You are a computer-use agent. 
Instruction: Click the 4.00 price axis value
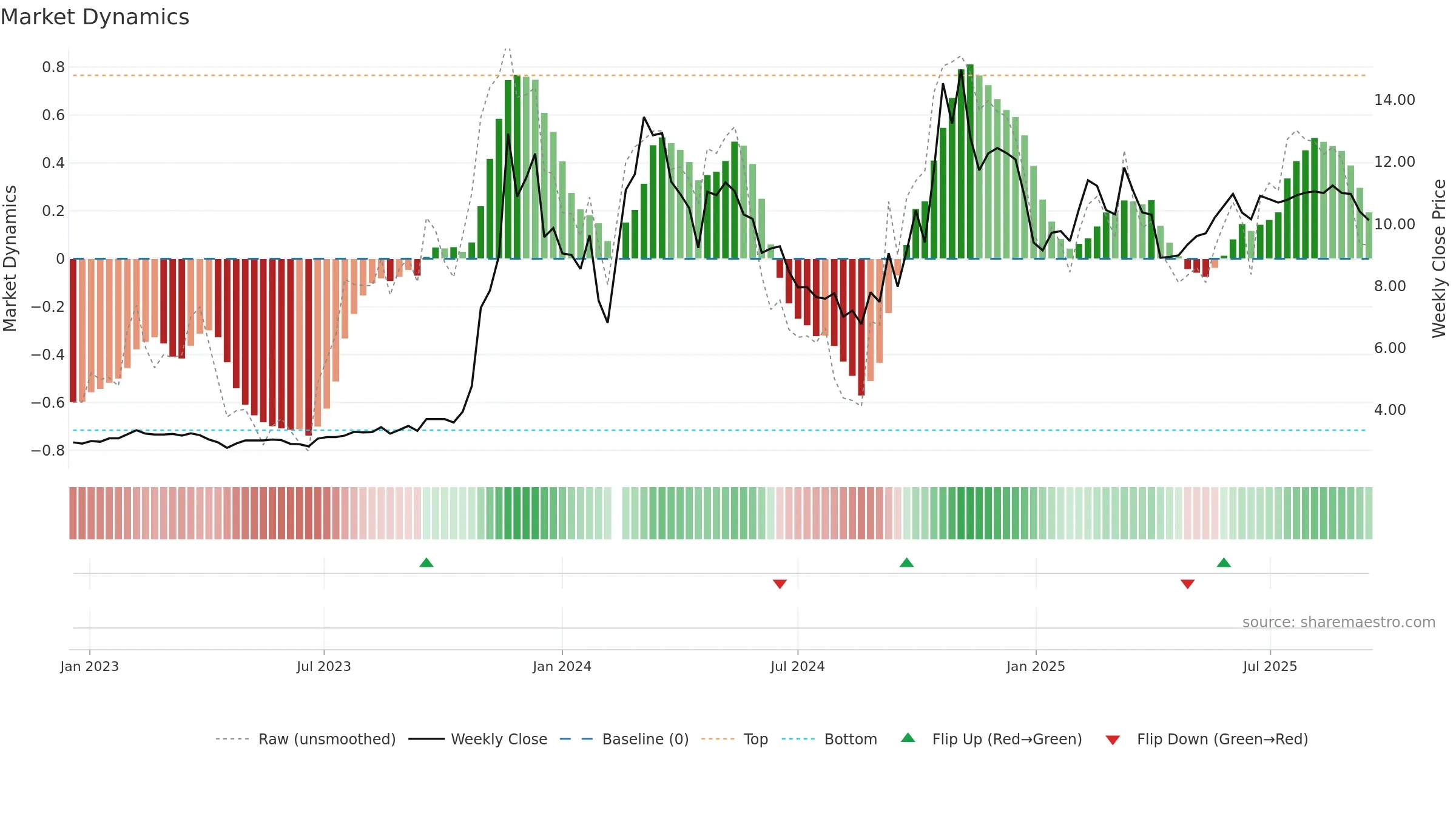[1390, 409]
